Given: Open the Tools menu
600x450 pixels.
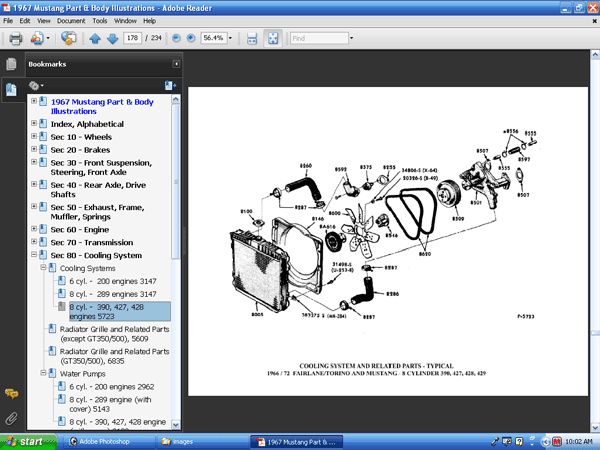Looking at the screenshot, I should (x=99, y=21).
